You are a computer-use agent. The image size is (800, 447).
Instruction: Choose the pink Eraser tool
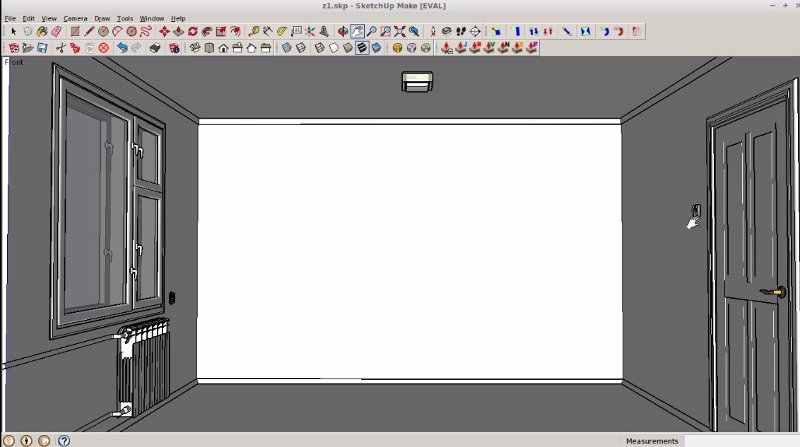57,32
